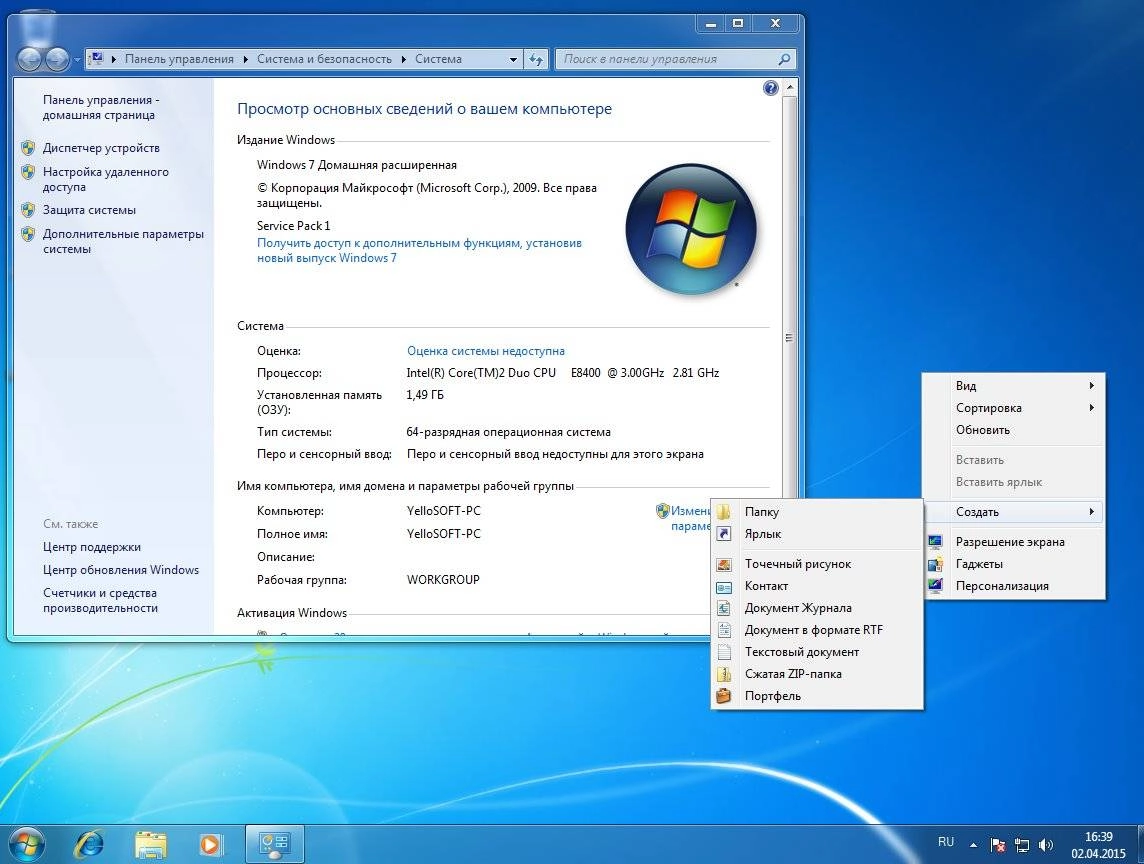The height and width of the screenshot is (864, 1144).
Task: Click the scrollbar up arrow
Action: [789, 88]
